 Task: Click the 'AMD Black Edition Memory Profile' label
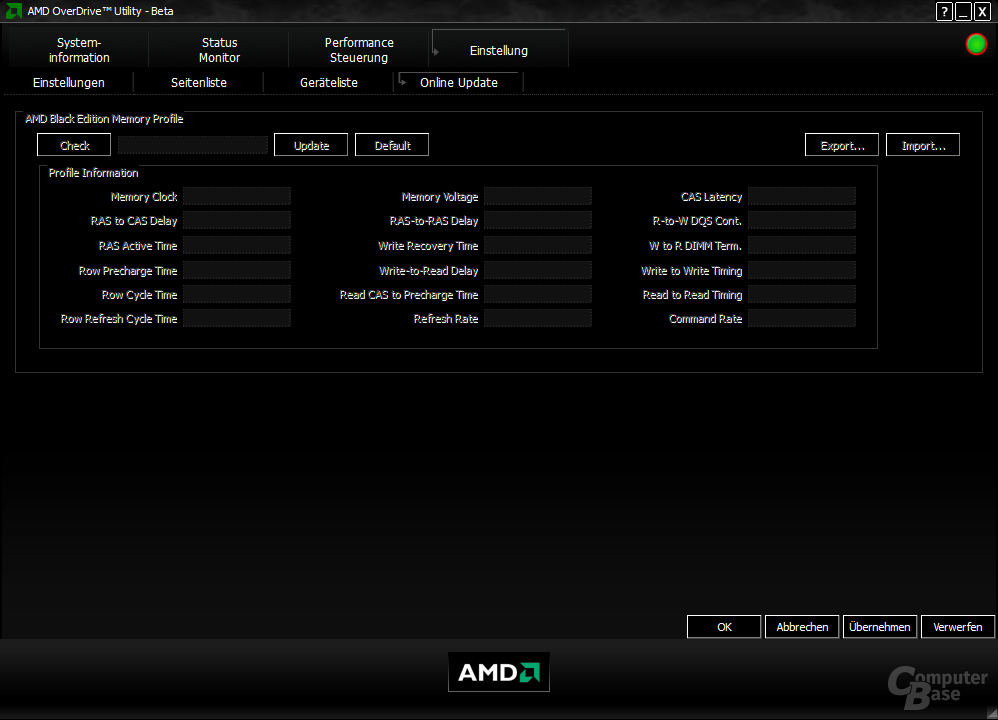click(104, 118)
